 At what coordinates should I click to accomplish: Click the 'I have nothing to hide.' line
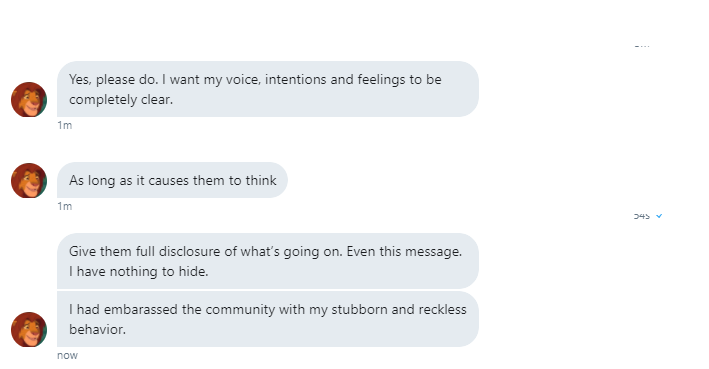click(x=138, y=271)
